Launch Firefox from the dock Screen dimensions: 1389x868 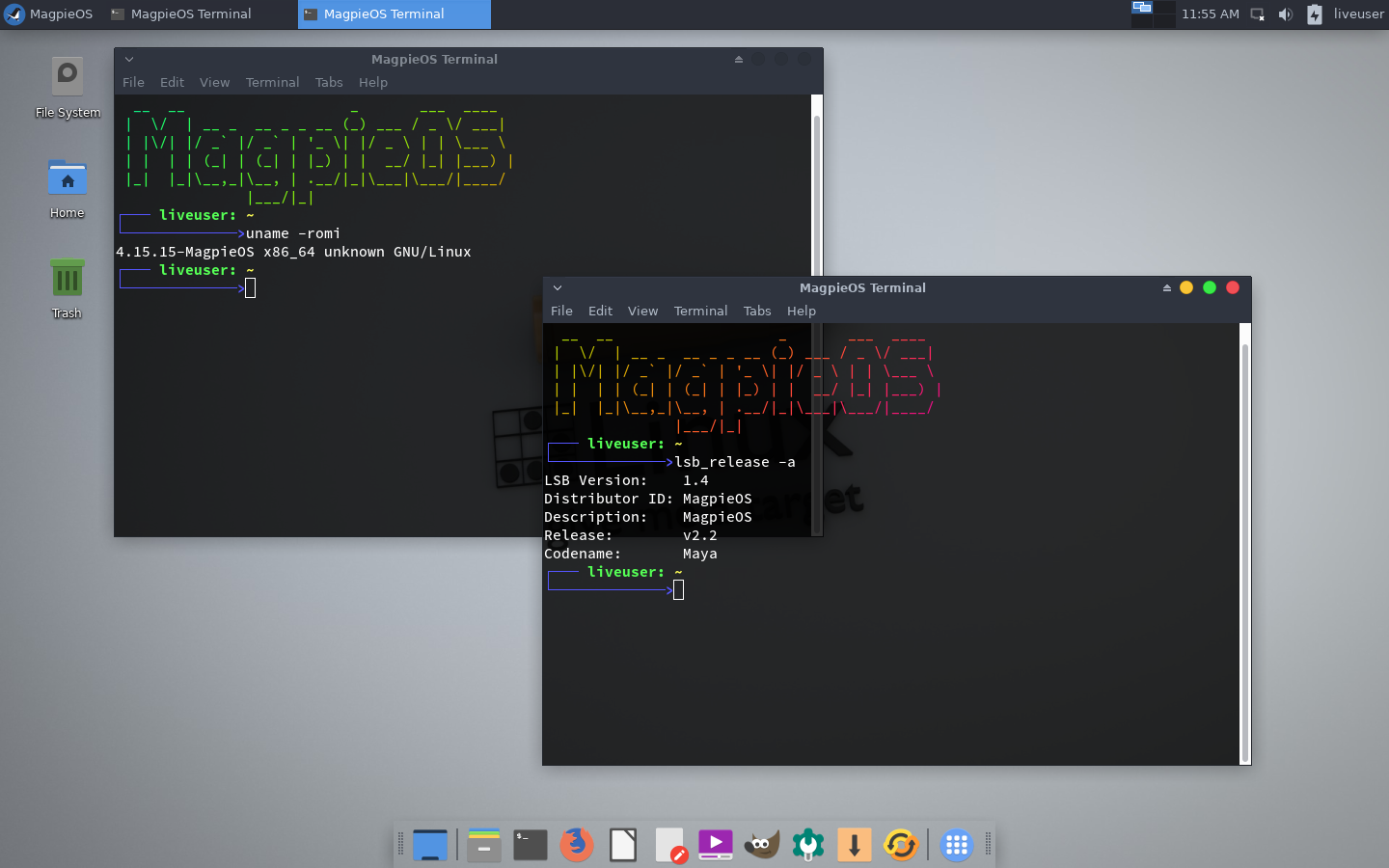click(576, 845)
